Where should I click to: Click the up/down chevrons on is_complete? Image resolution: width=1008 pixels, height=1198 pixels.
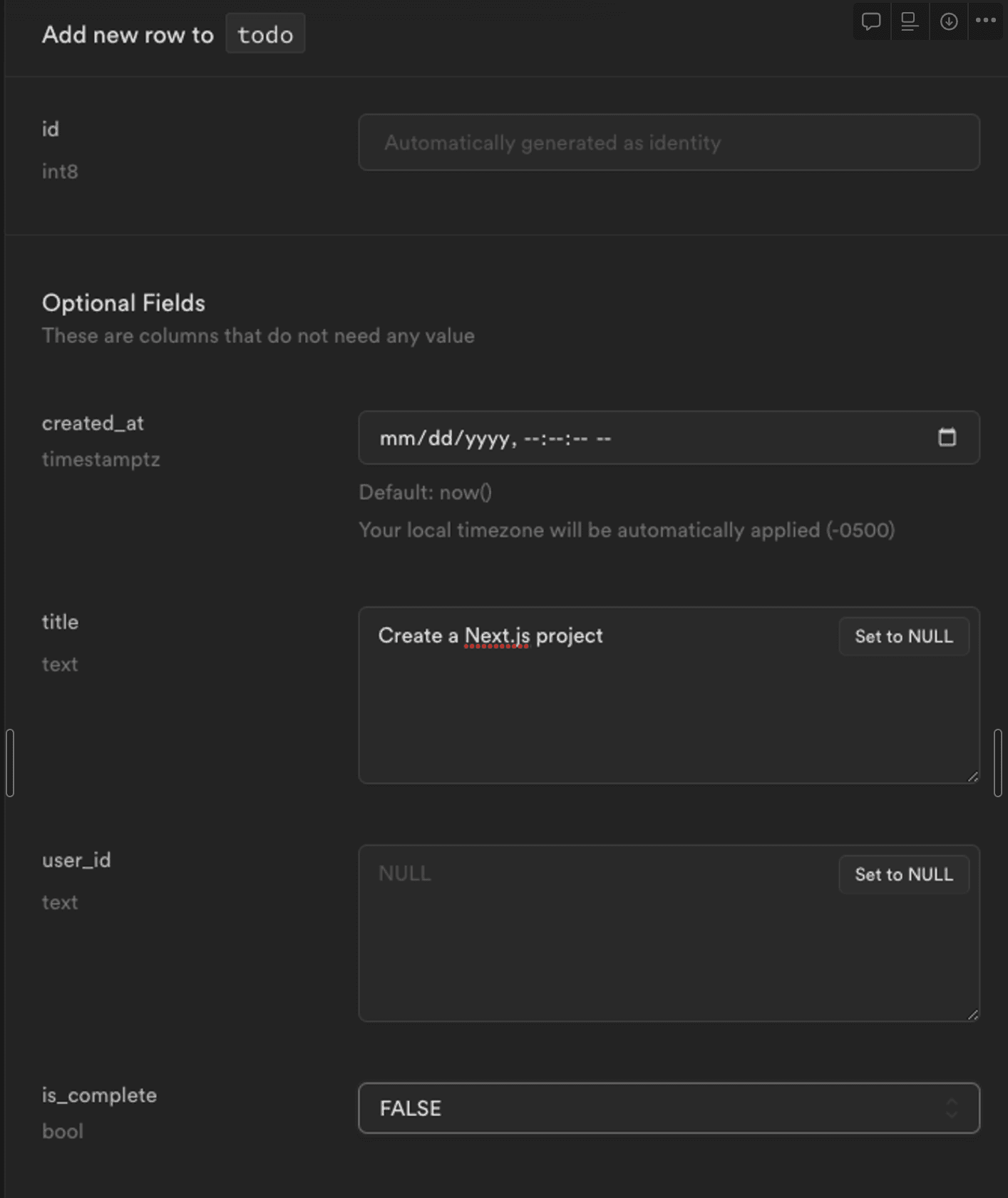pos(952,1108)
